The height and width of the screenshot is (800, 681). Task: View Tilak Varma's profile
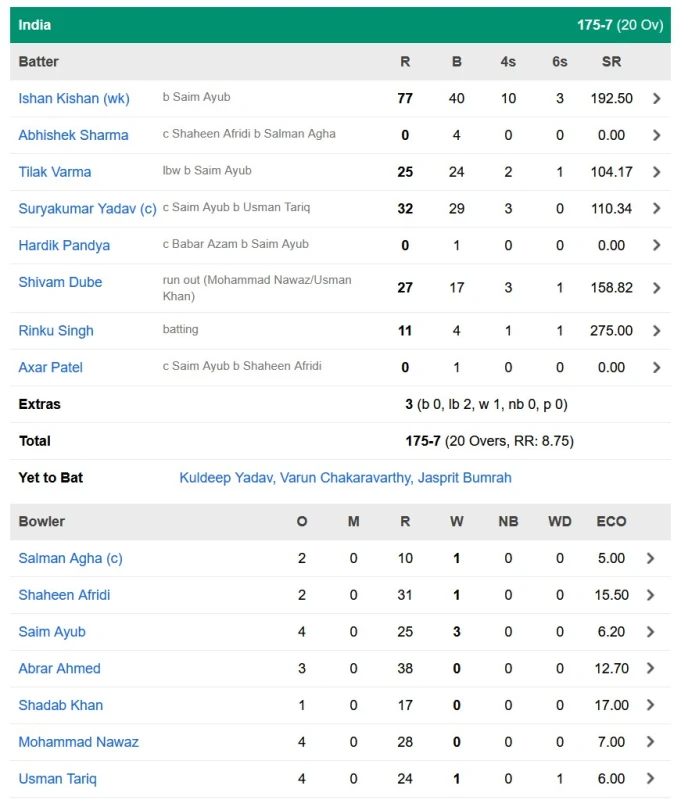[x=55, y=171]
